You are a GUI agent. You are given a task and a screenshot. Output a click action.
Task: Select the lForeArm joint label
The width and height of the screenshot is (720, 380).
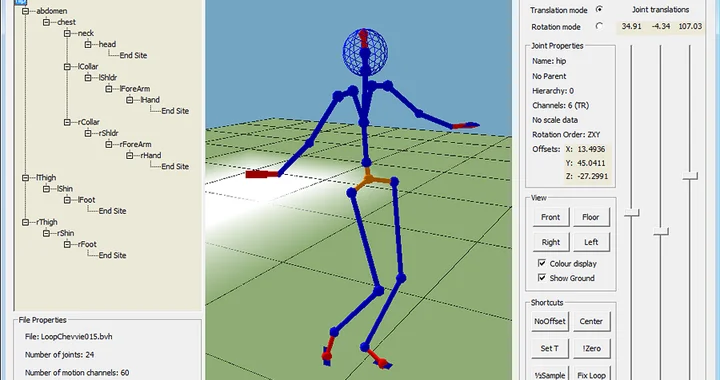pyautogui.click(x=135, y=89)
